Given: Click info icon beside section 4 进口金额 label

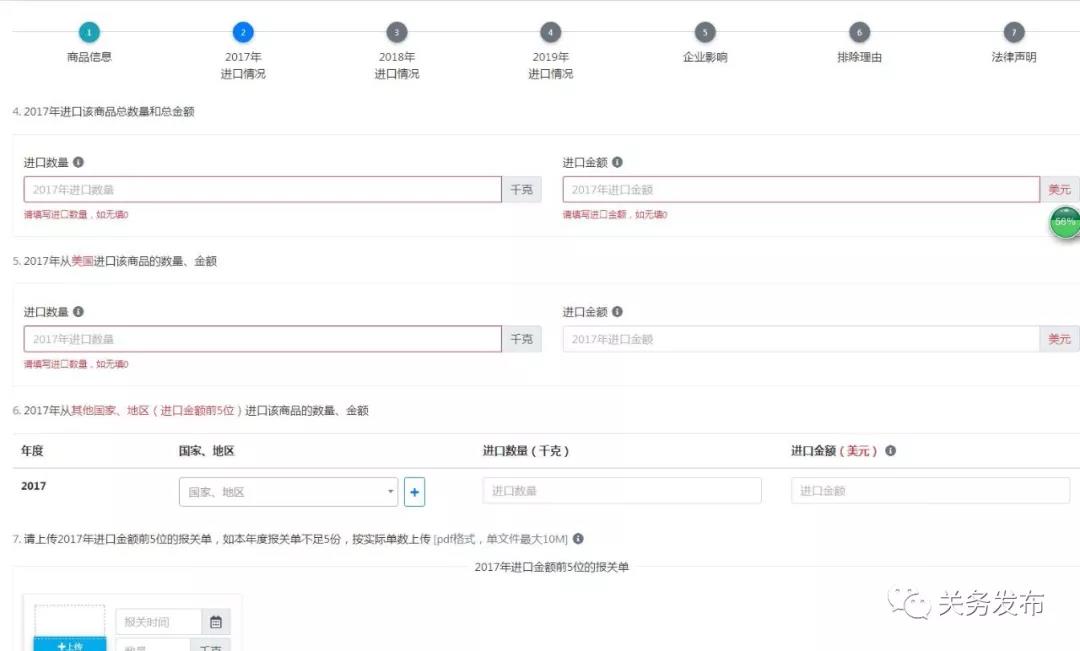Looking at the screenshot, I should pos(617,162).
